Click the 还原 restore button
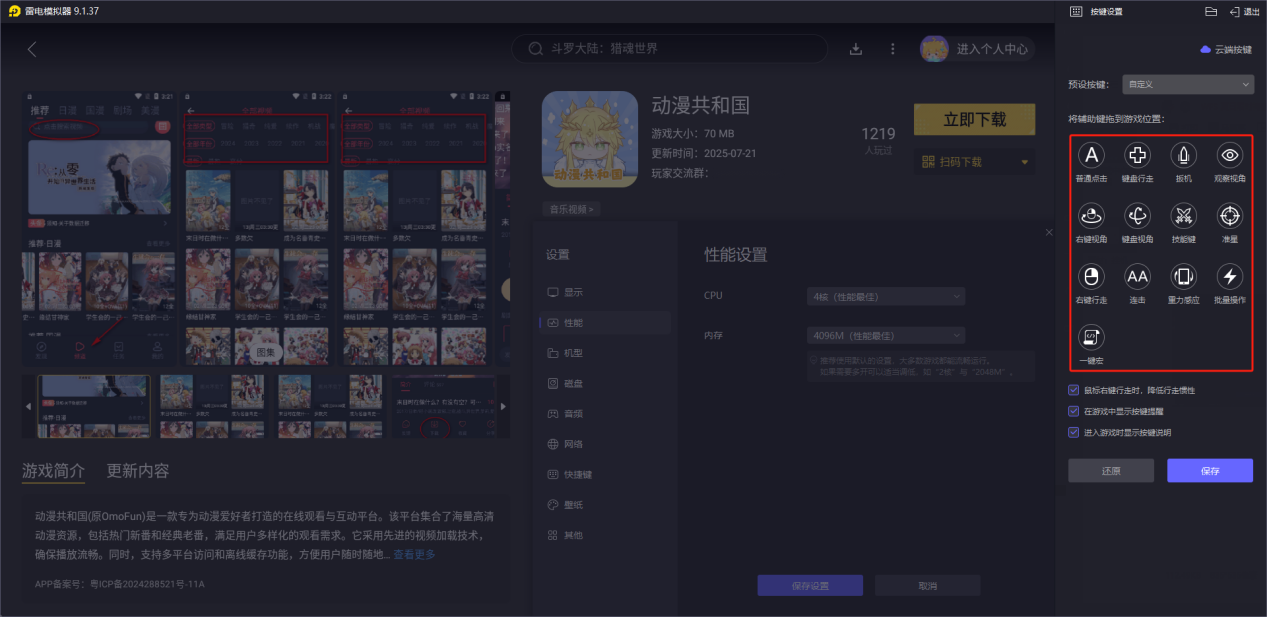 click(1111, 471)
